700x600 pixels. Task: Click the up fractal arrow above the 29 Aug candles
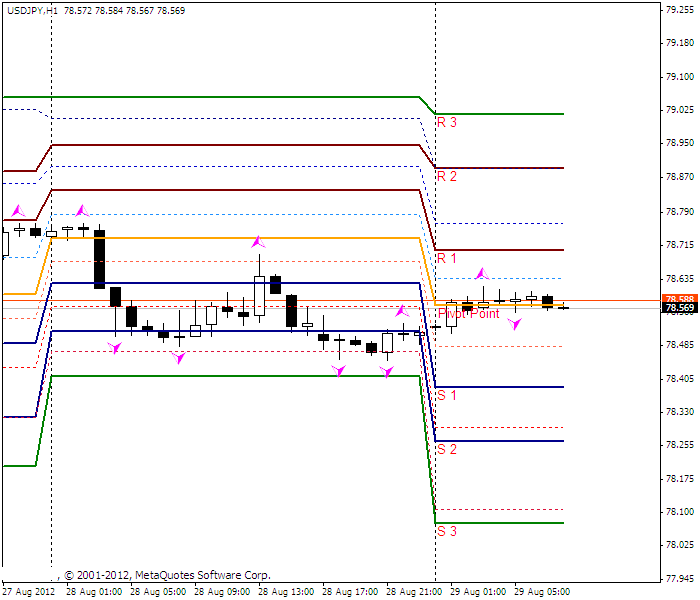482,273
